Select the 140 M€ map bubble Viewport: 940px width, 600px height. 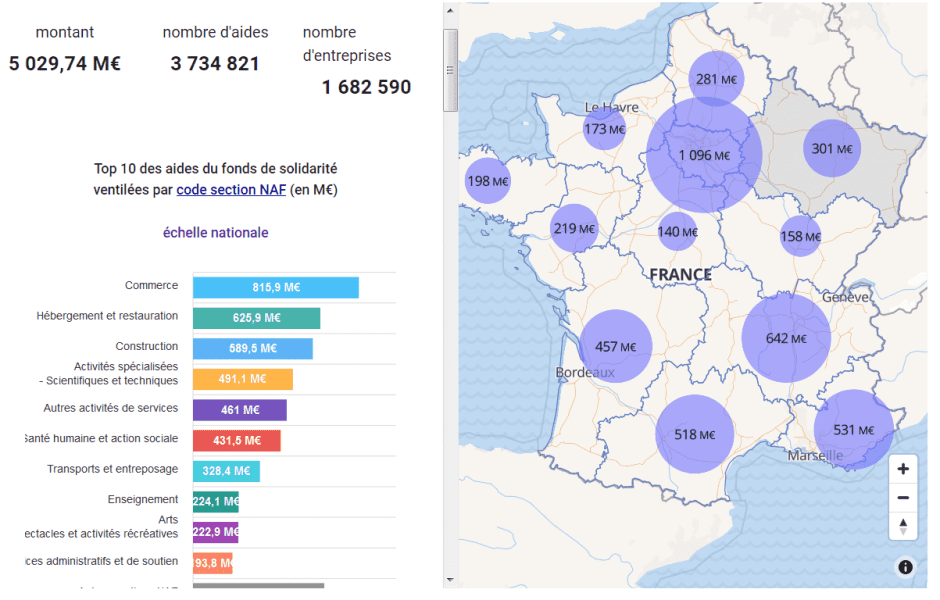[x=677, y=232]
